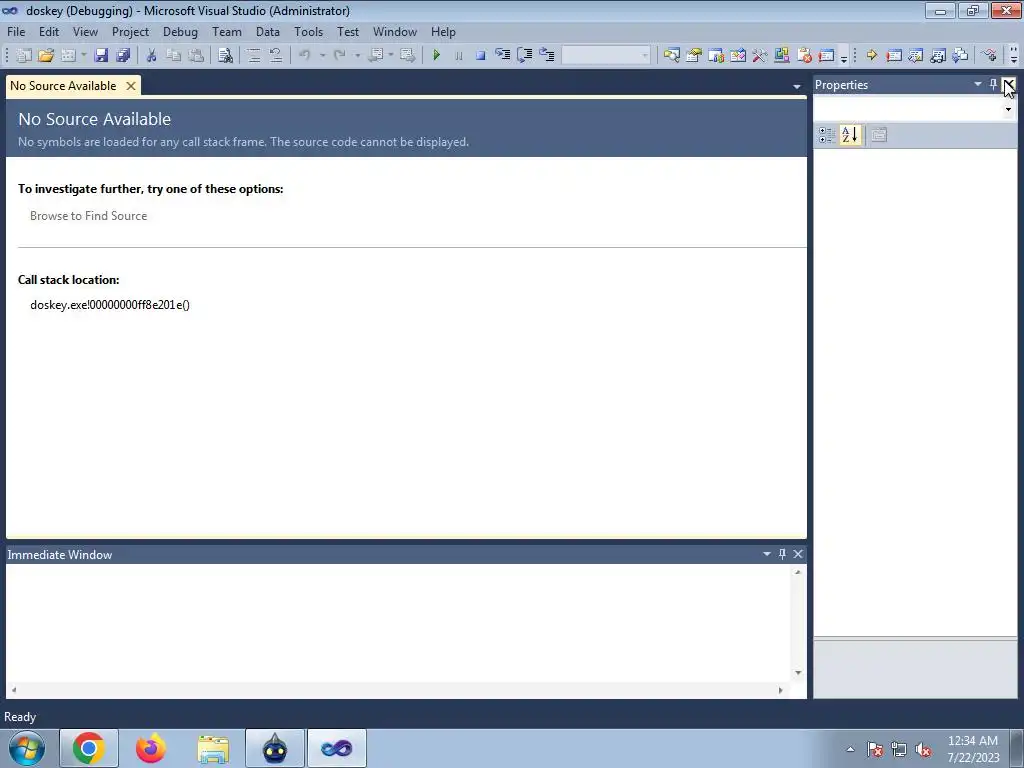
Task: Open the active documents list dropdown
Action: tap(797, 86)
